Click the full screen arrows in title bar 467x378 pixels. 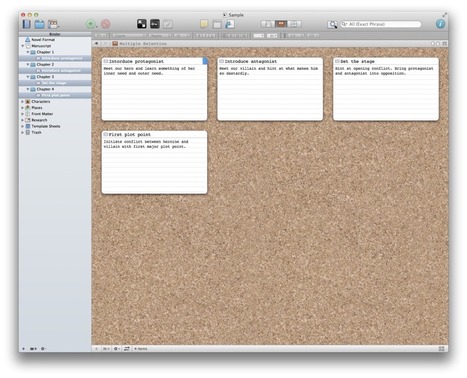click(444, 15)
